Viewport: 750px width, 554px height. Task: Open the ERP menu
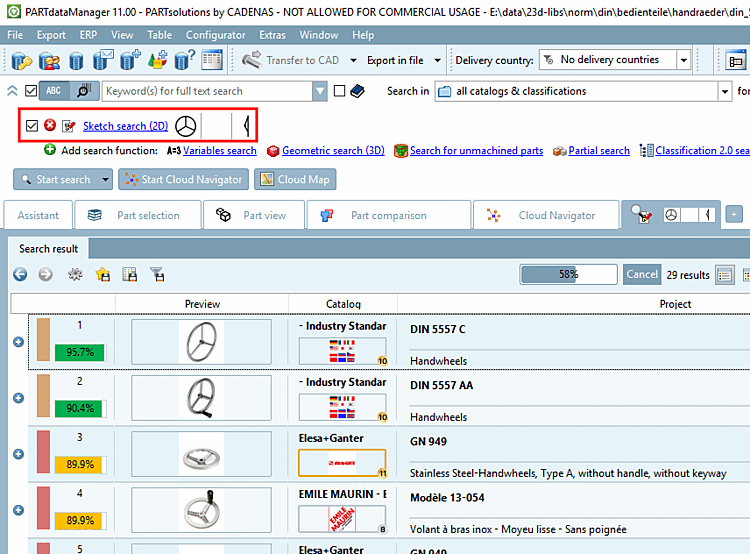[x=88, y=35]
